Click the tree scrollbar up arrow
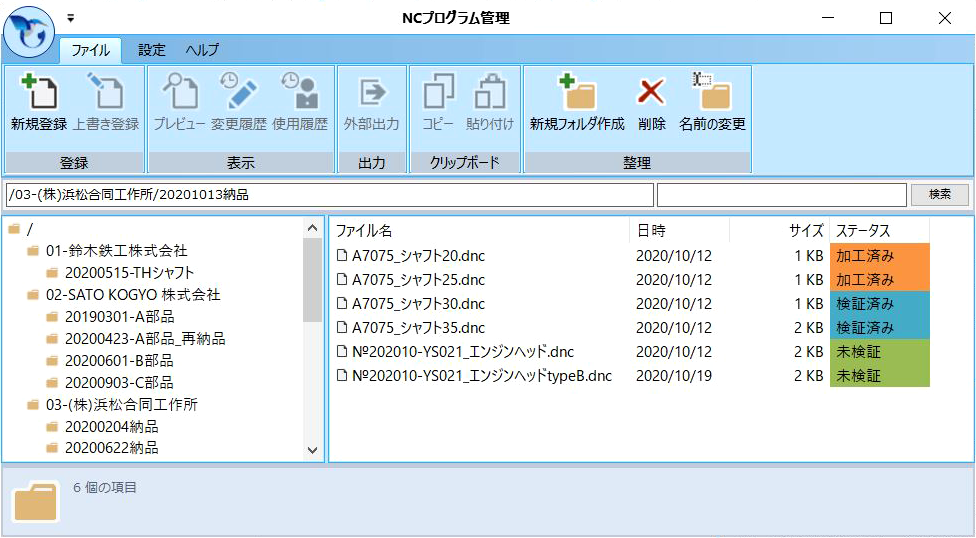 pos(312,229)
